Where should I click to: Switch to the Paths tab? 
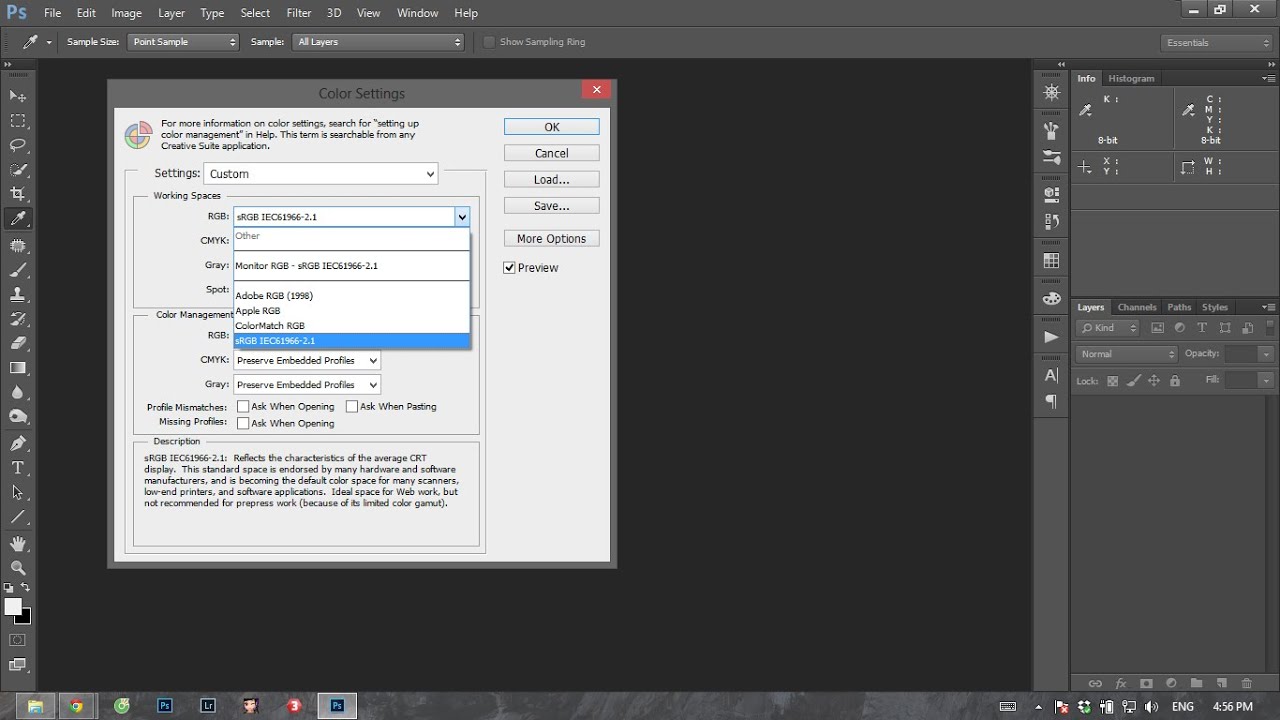[1179, 307]
